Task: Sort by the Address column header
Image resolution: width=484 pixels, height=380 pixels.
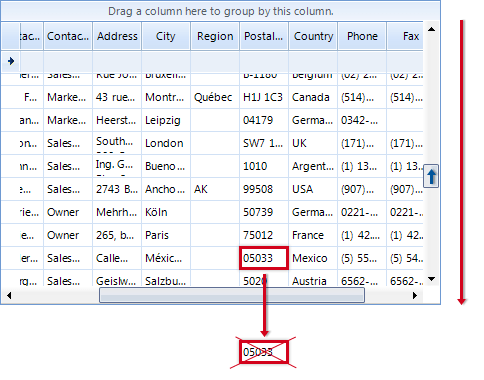Action: pos(117,36)
